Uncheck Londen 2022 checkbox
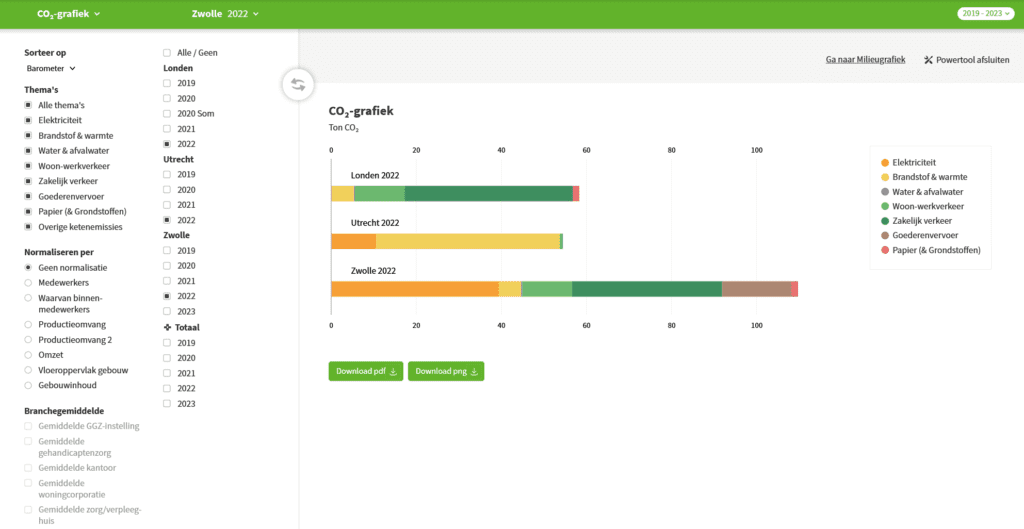 point(167,144)
